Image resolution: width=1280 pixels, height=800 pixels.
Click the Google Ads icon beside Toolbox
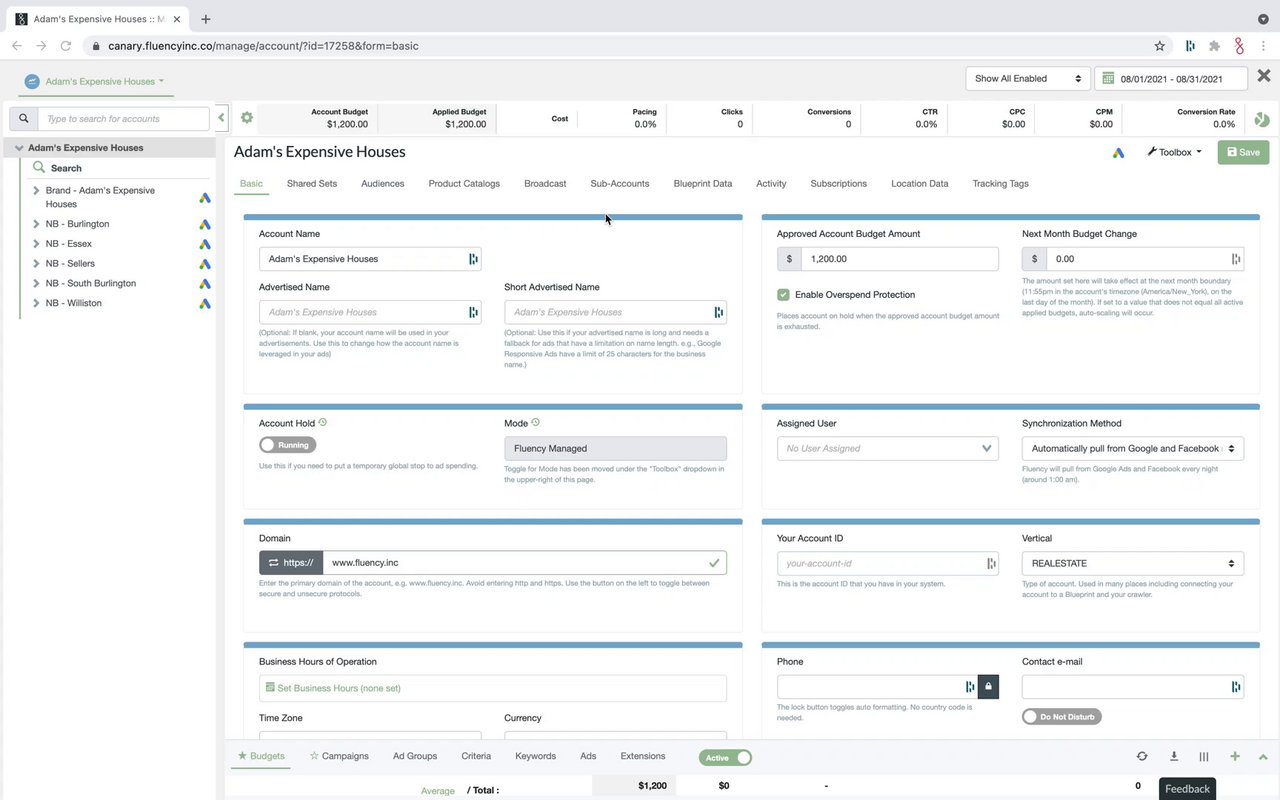[1118, 153]
